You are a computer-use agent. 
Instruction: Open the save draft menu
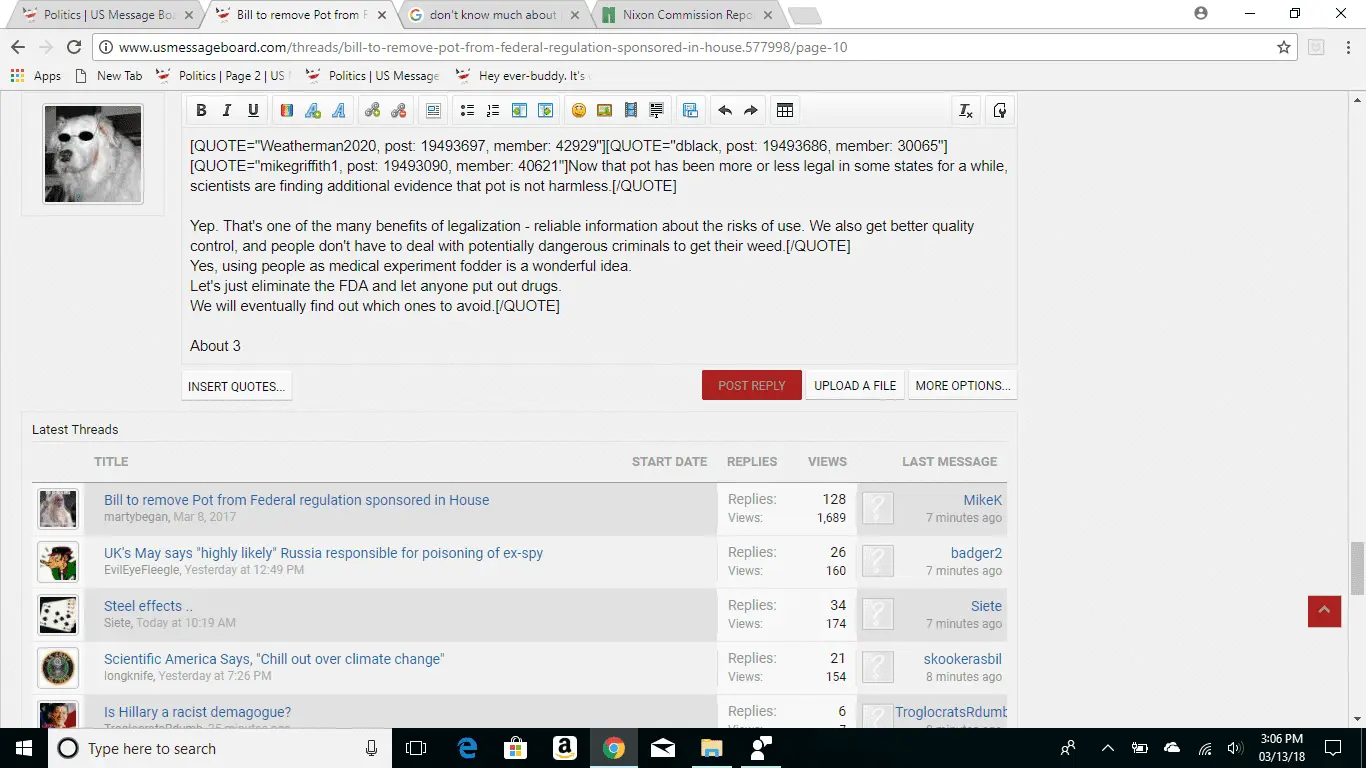click(x=689, y=111)
